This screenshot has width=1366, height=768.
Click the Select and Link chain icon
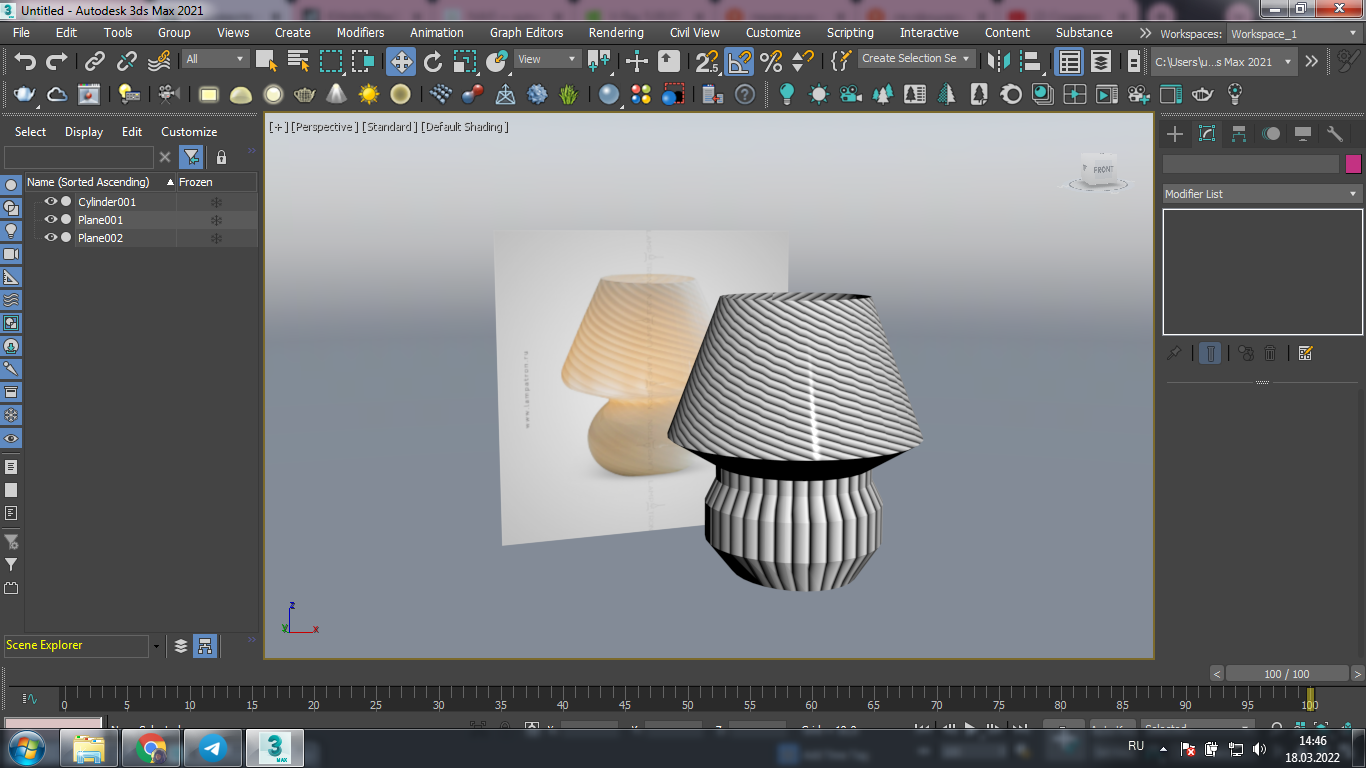click(95, 62)
